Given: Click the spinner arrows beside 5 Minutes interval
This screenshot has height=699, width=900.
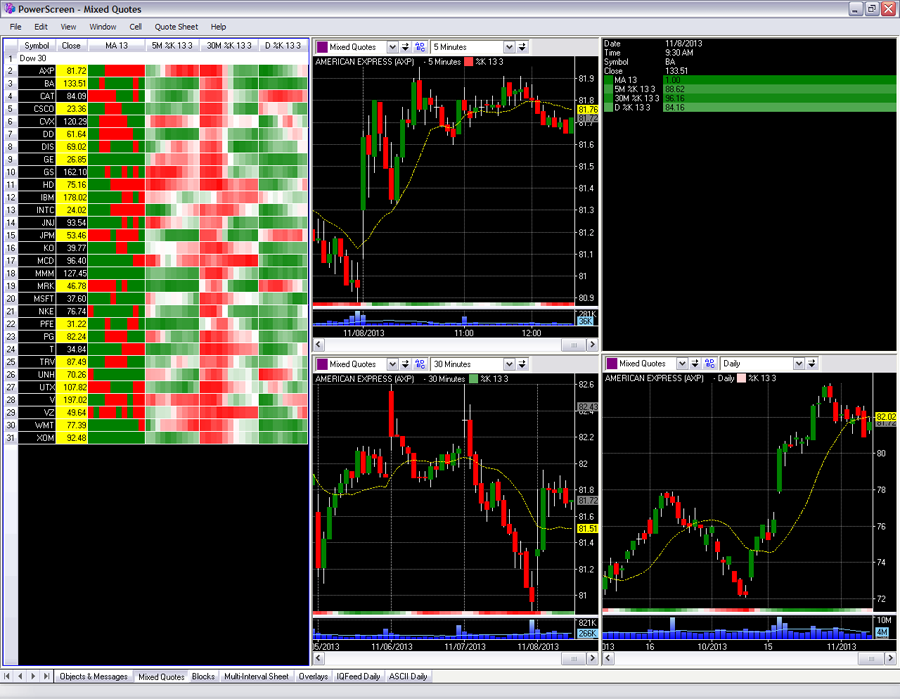Looking at the screenshot, I should [522, 47].
